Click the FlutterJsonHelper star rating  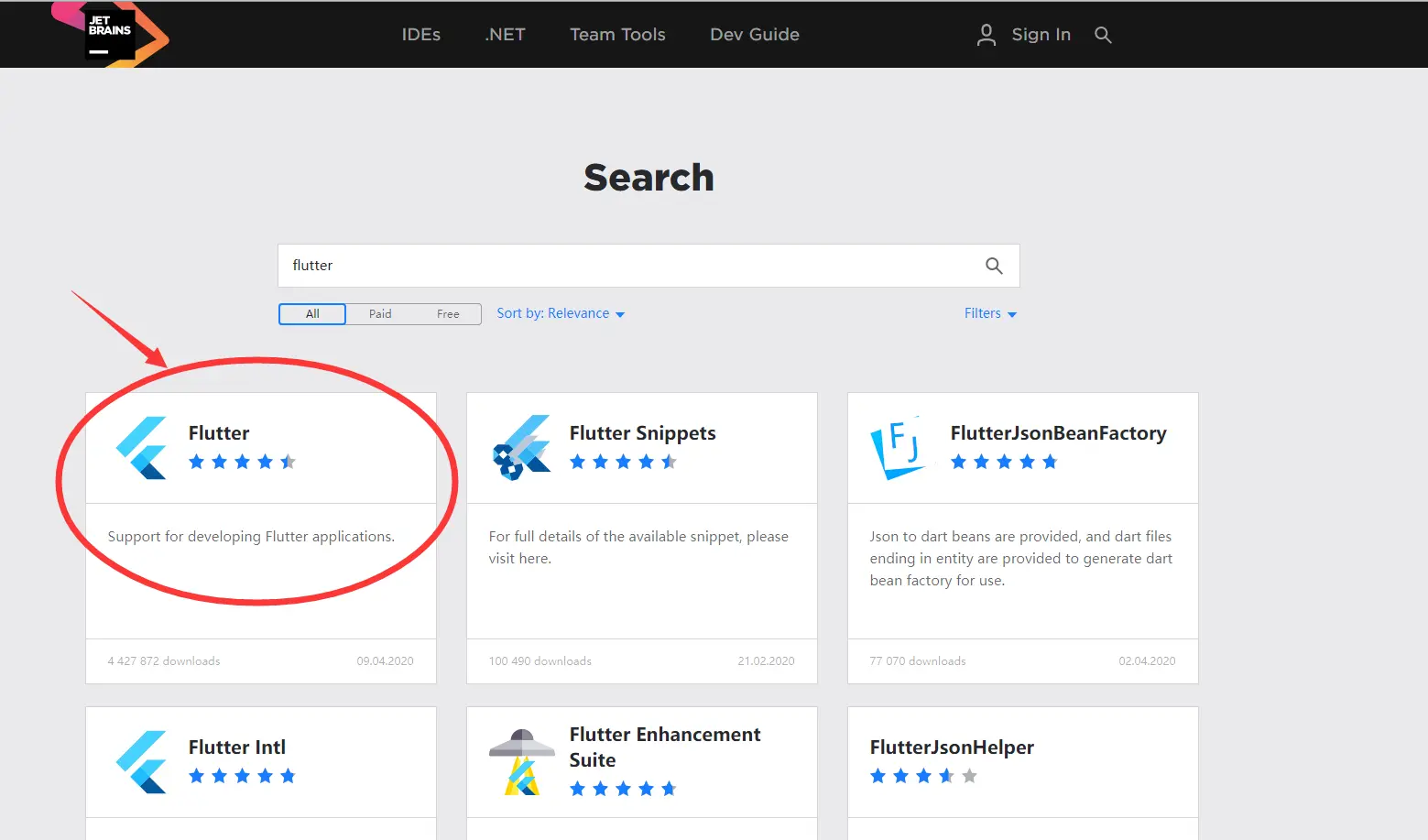click(x=923, y=776)
